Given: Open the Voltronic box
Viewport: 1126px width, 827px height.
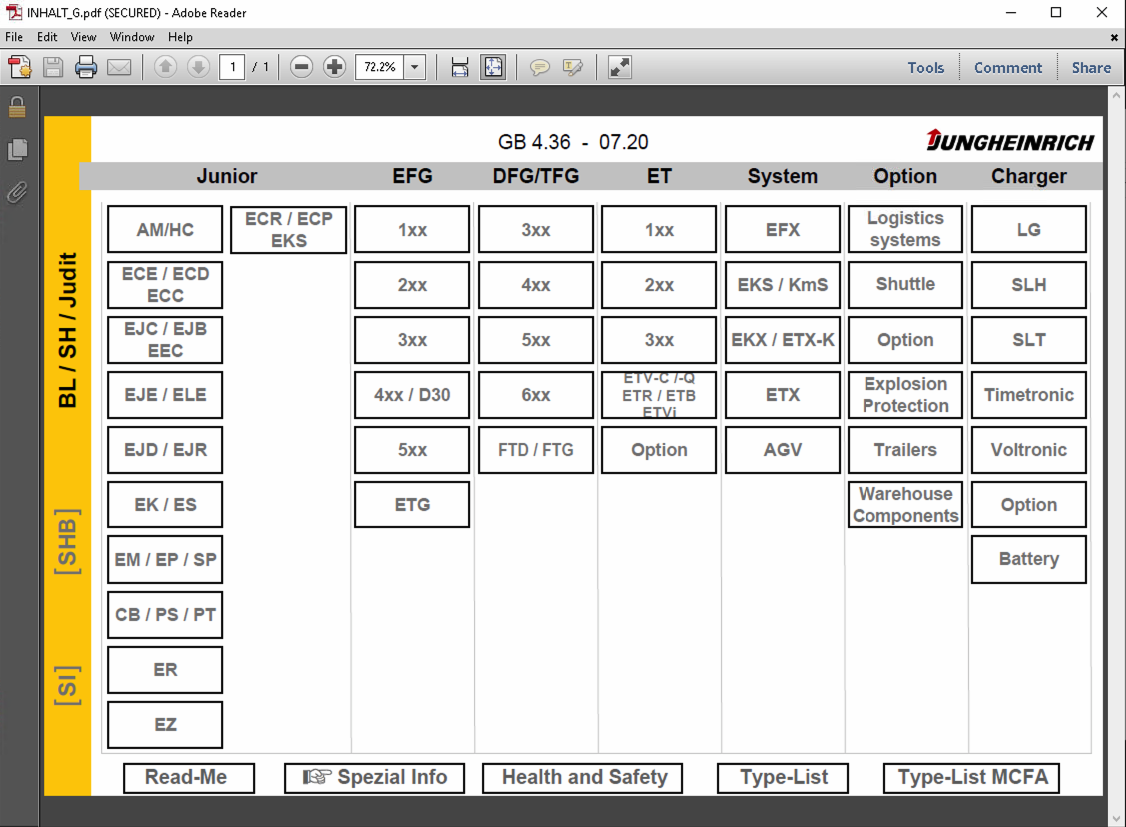Looking at the screenshot, I should coord(1029,450).
